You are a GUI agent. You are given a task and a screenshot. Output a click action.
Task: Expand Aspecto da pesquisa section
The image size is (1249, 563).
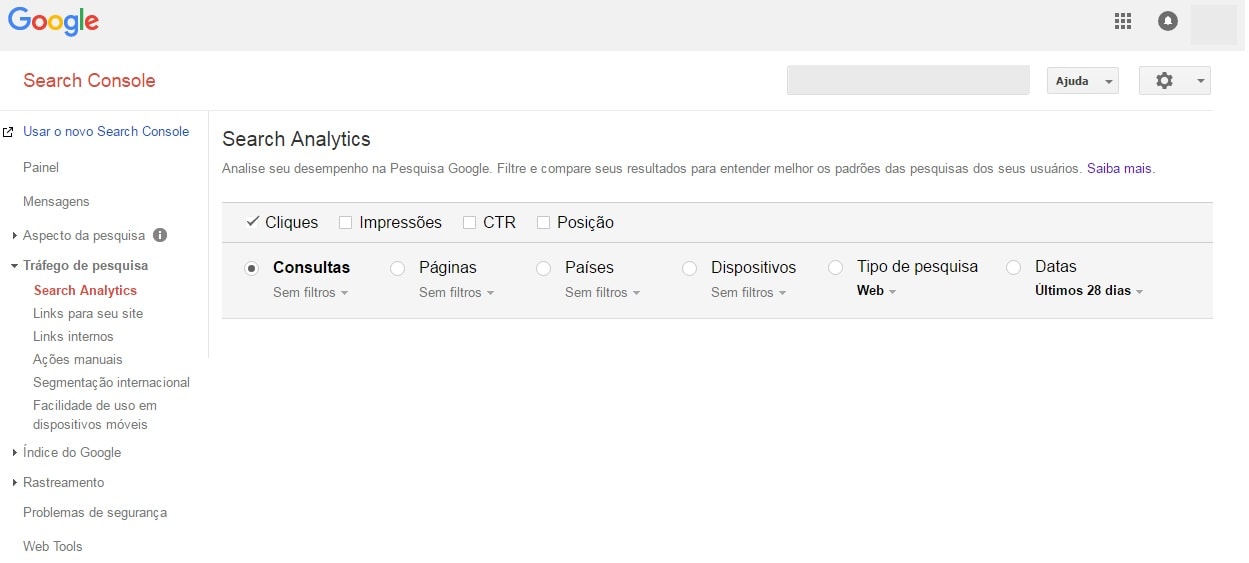(15, 236)
